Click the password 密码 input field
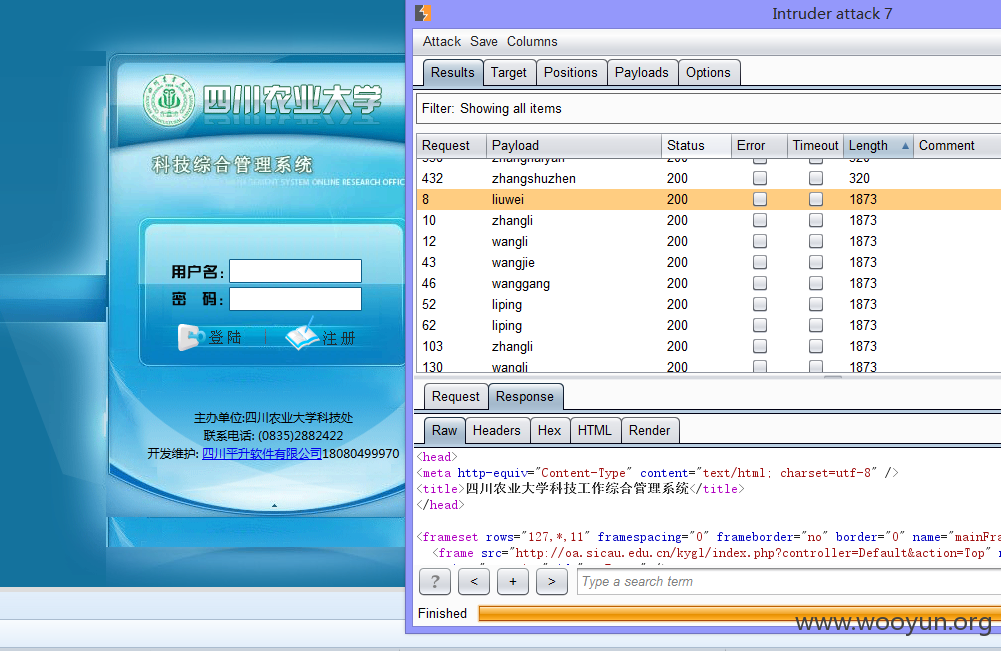This screenshot has height=651, width=1001. 296,299
